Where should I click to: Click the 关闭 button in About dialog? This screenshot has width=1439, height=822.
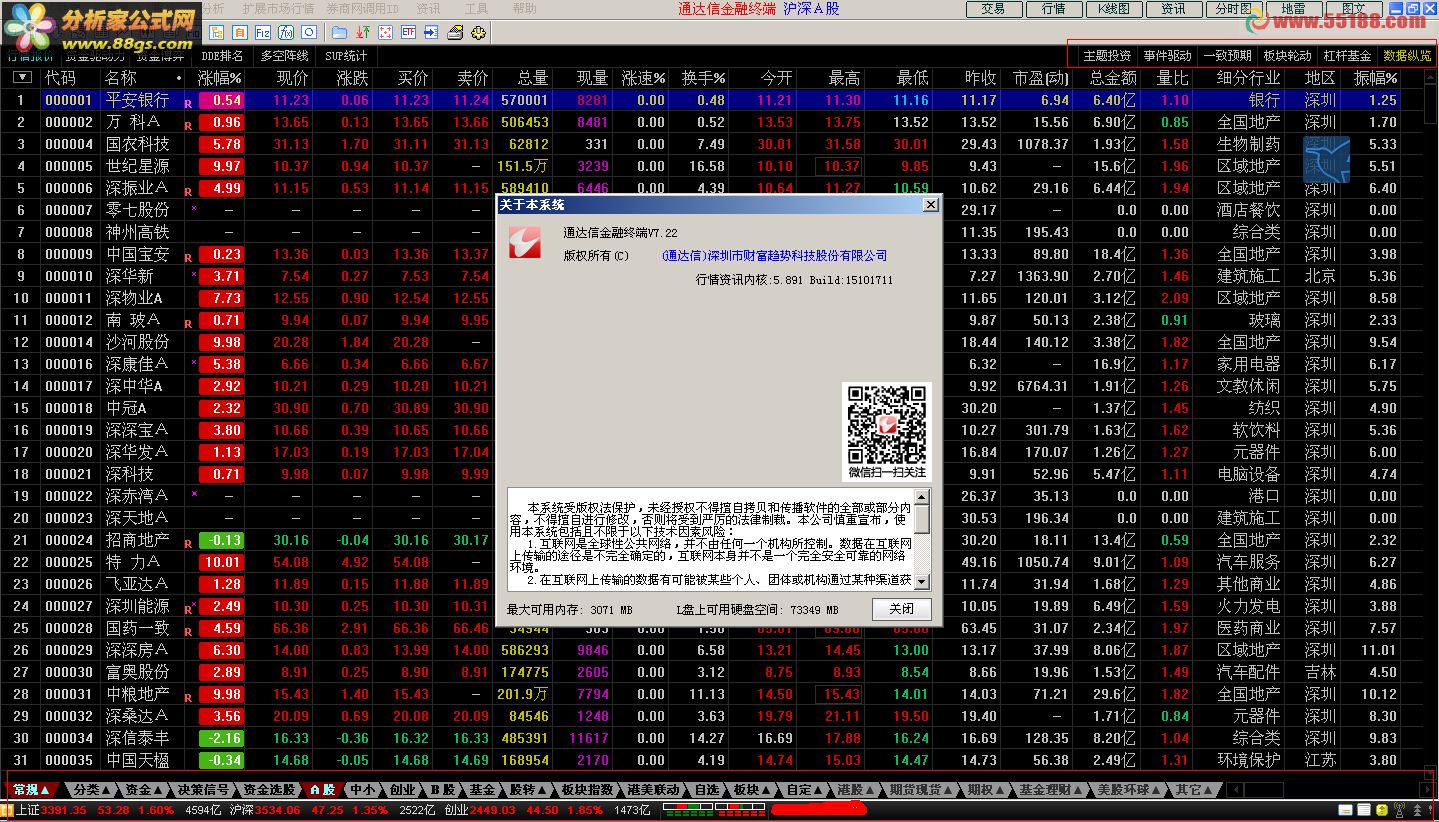[901, 609]
